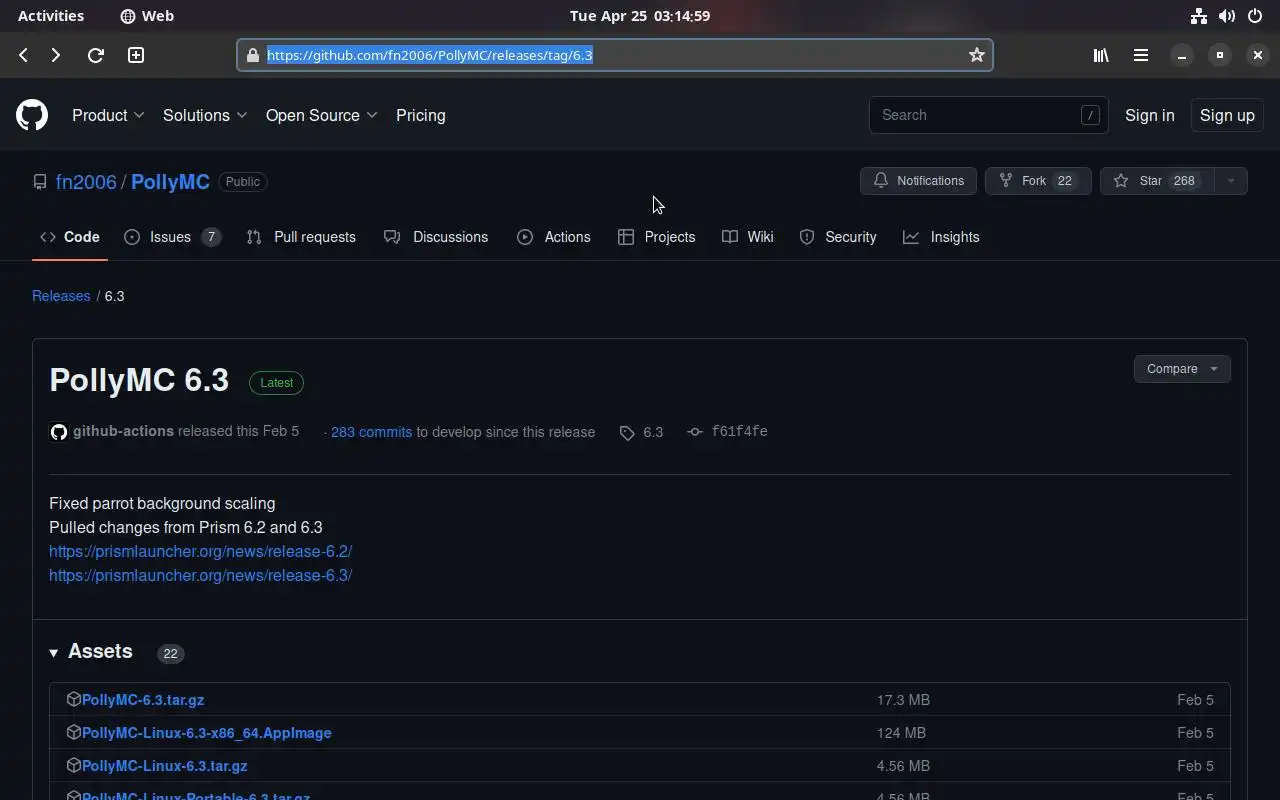Click the Latest release badge
Image resolution: width=1280 pixels, height=800 pixels.
pos(277,383)
